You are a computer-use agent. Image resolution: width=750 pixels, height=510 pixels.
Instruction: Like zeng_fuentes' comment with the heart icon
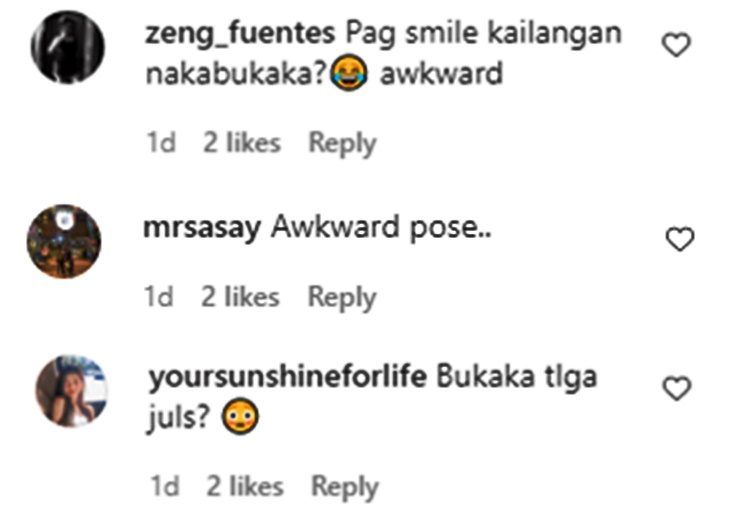[676, 45]
